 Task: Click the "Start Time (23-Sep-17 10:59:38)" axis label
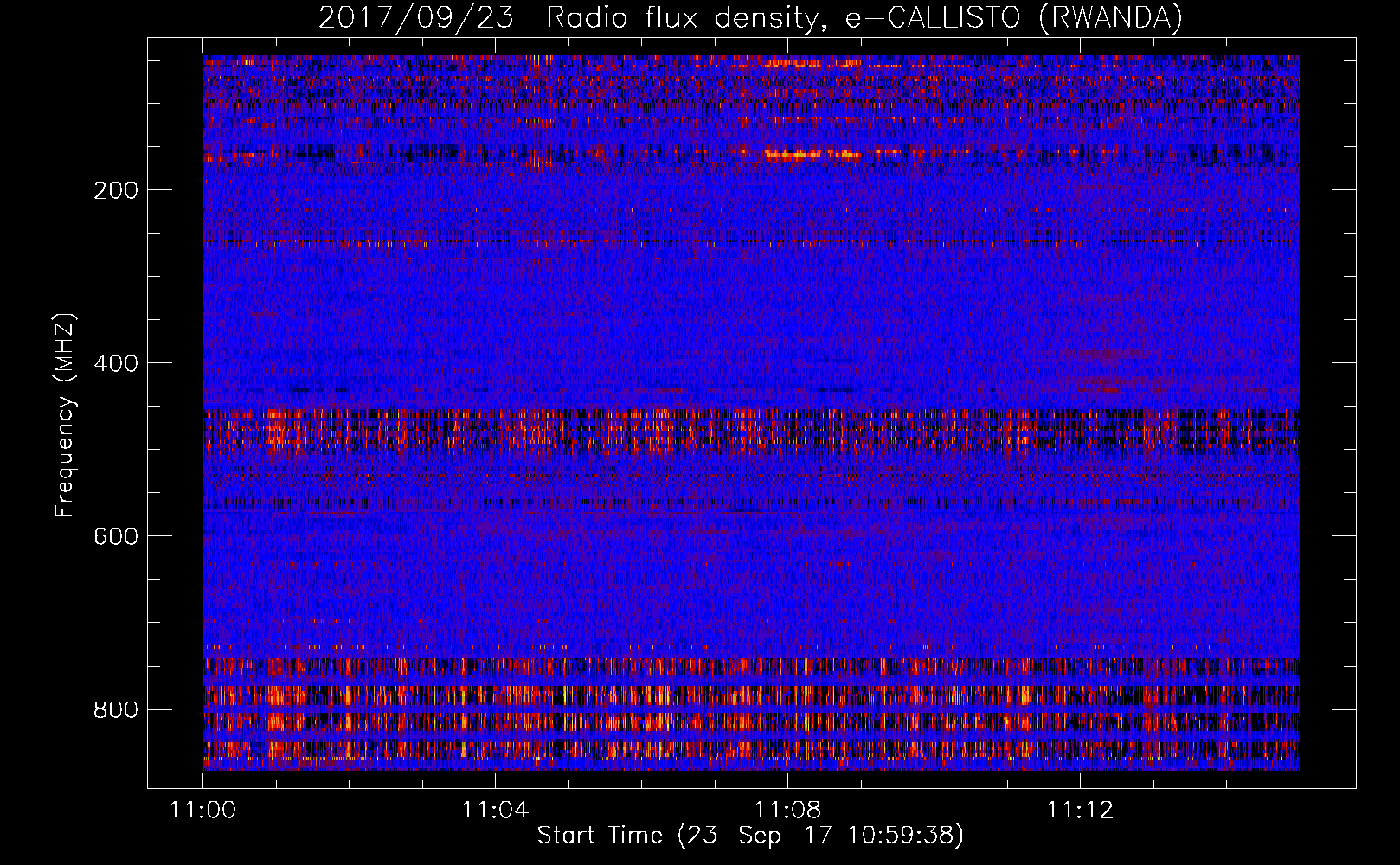750,836
